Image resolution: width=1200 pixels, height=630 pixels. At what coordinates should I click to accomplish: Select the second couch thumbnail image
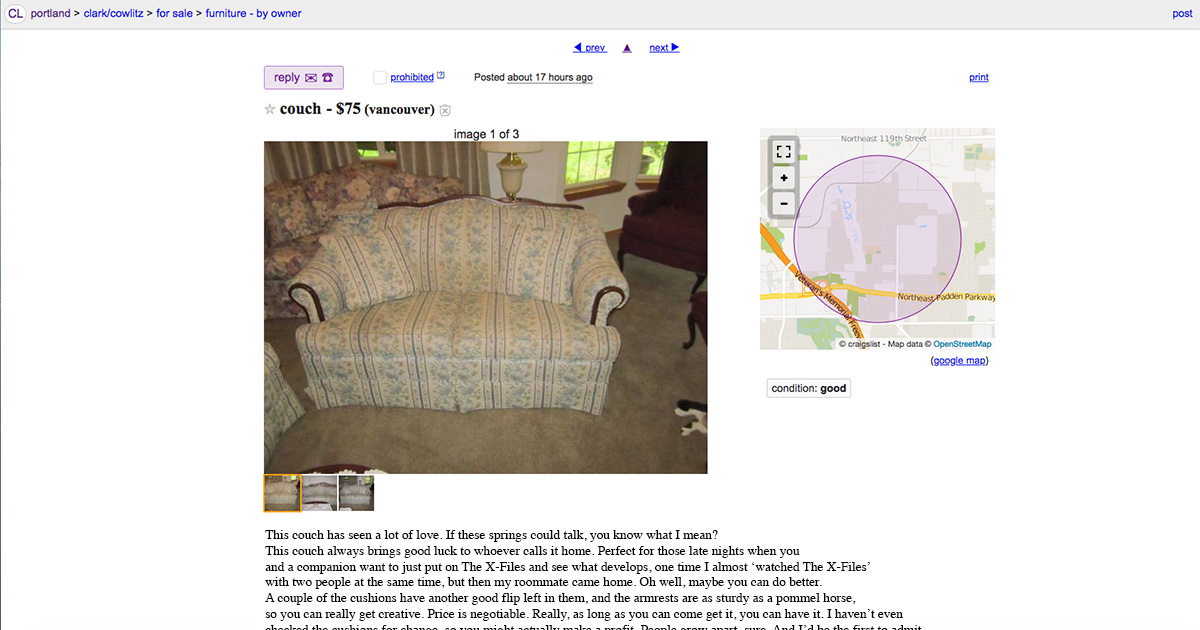tap(319, 493)
